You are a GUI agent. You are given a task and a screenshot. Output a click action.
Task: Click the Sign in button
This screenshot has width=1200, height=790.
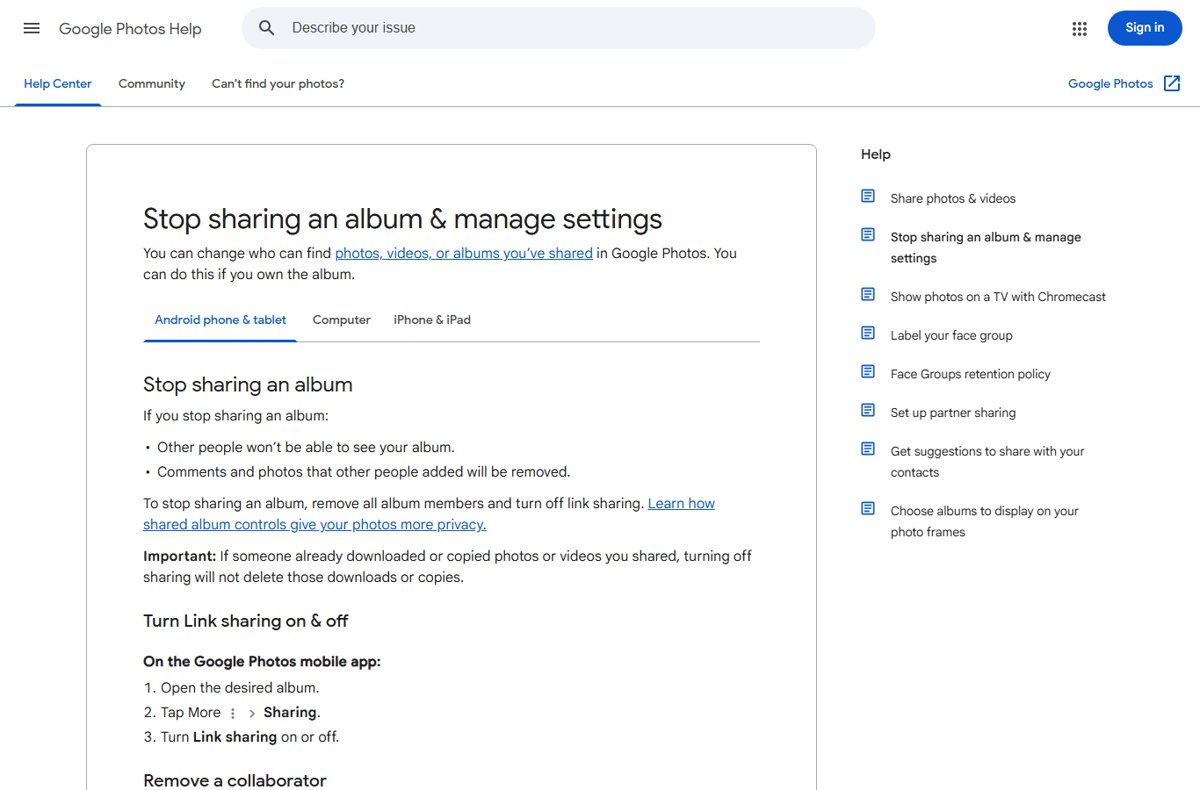[x=1144, y=28]
